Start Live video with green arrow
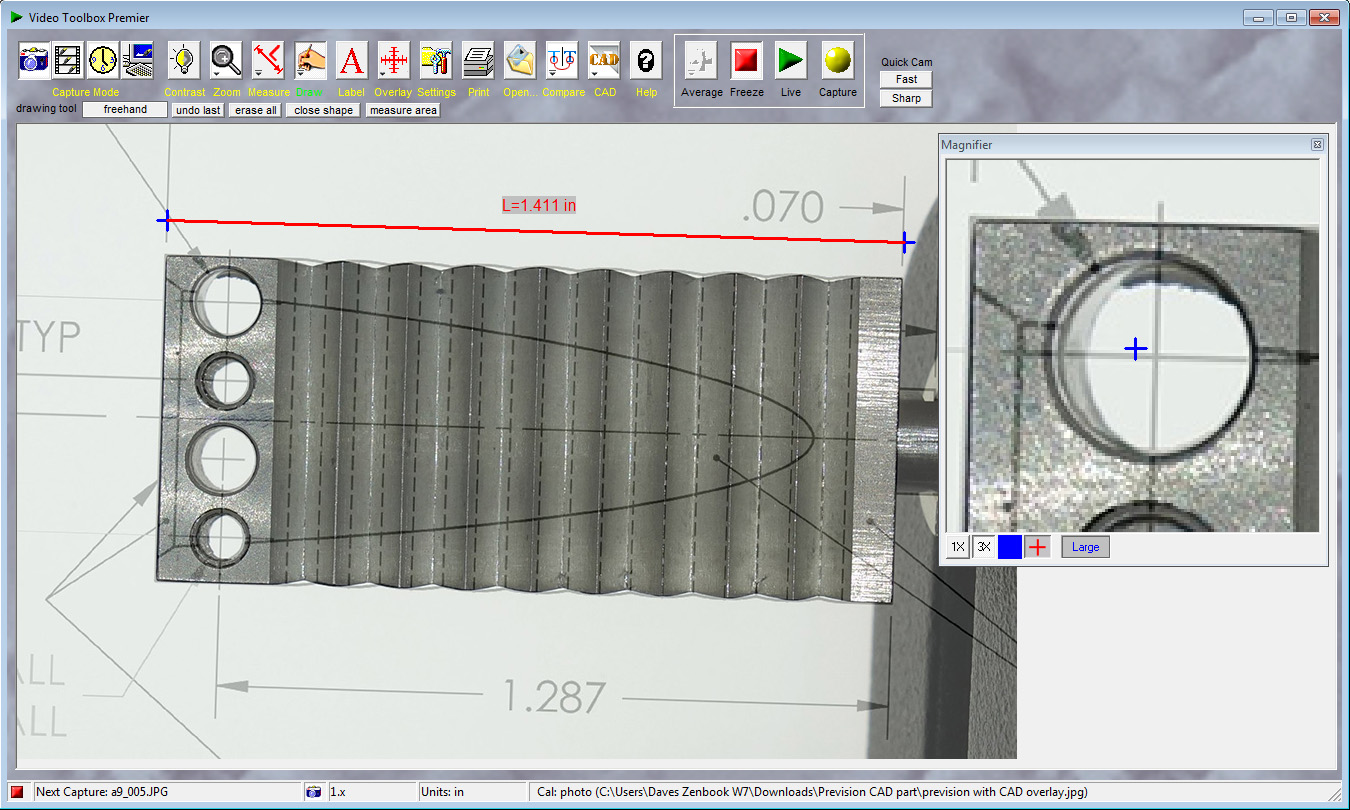The height and width of the screenshot is (810, 1350). 791,61
